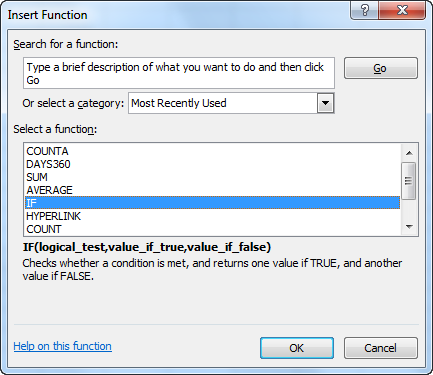The height and width of the screenshot is (375, 433).
Task: Click the help question mark icon
Action: click(x=365, y=10)
